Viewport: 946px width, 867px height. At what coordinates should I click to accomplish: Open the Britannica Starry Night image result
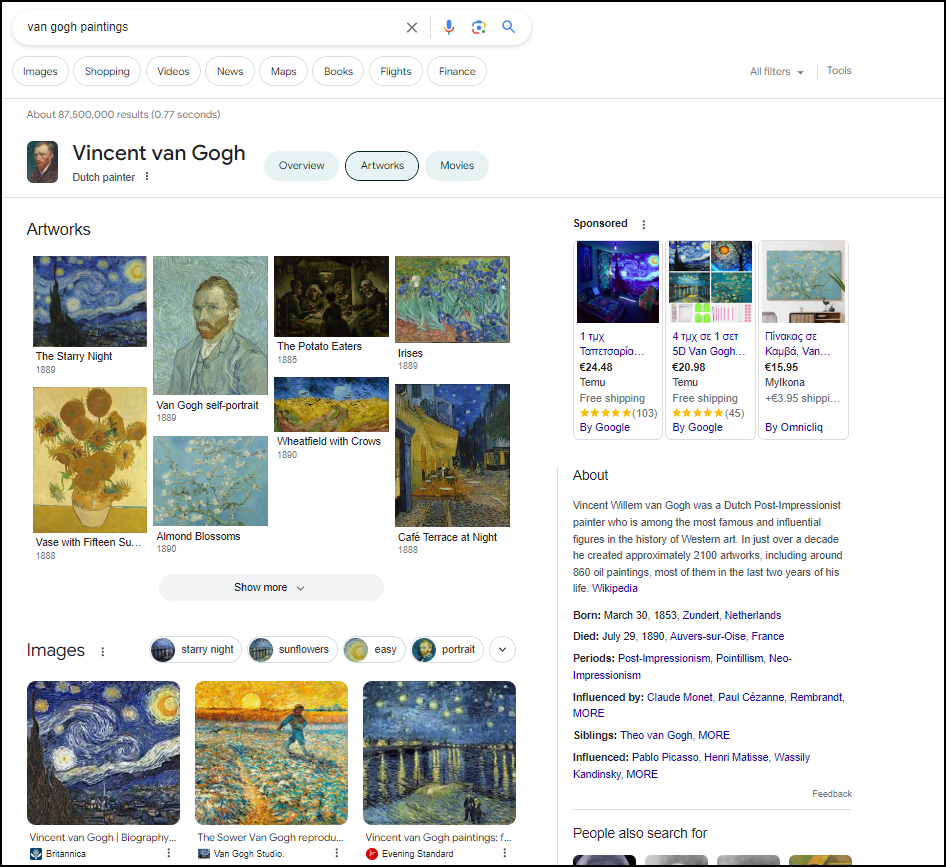coord(103,753)
